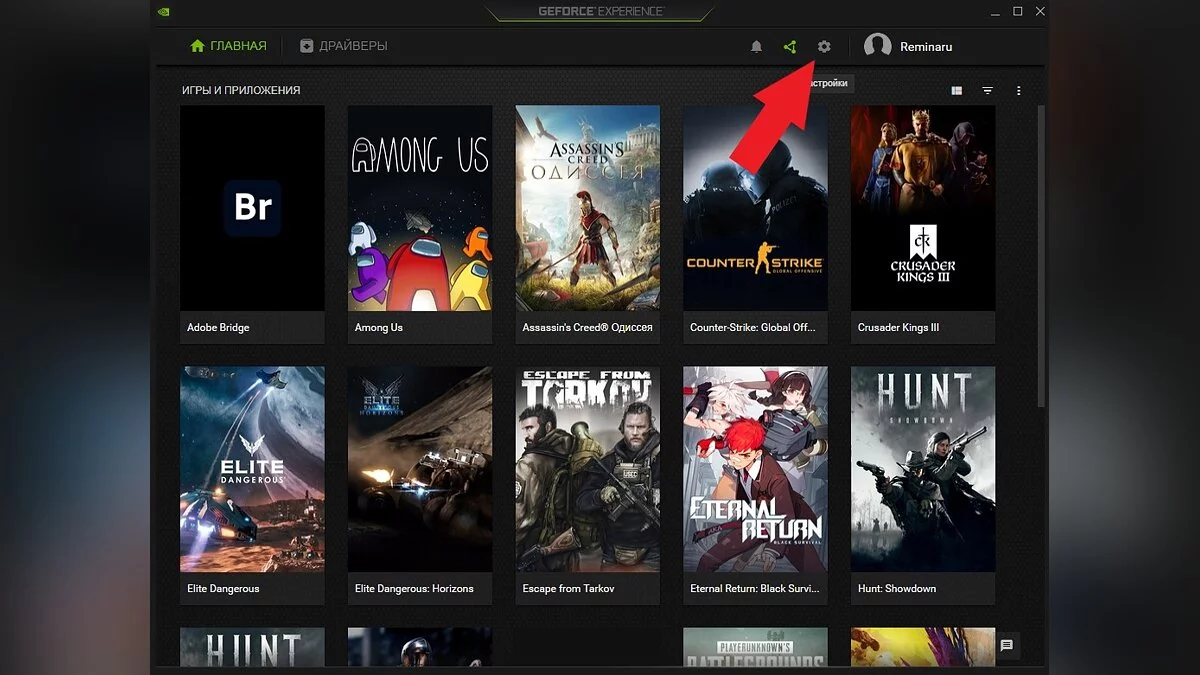The image size is (1200, 675).
Task: Select Assassin's Creed Одиссея cover
Action: (588, 208)
